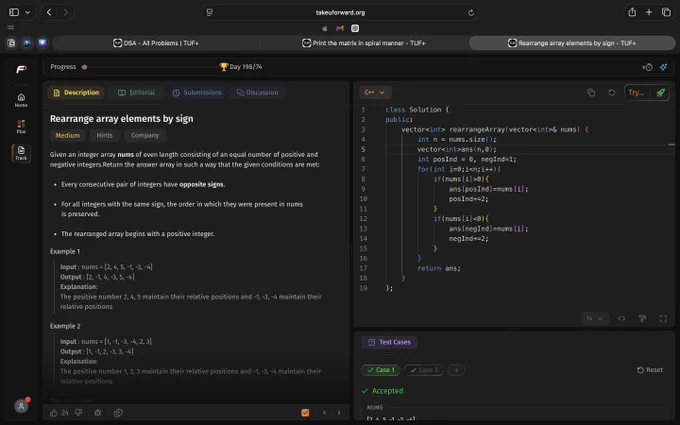Open font size 14 dropdown
This screenshot has height=425, width=680.
pos(594,318)
